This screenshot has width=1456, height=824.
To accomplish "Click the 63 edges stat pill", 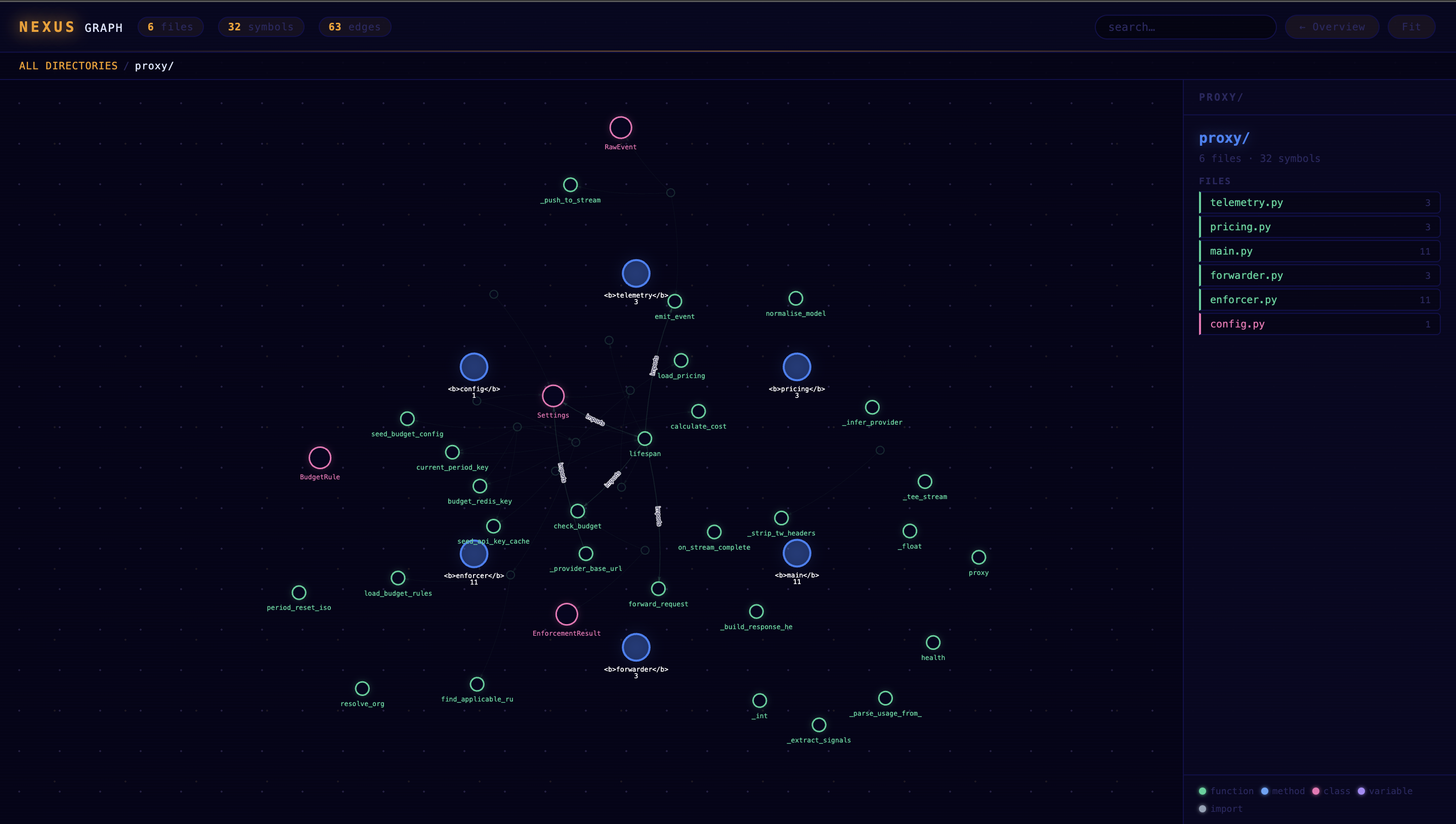I will pyautogui.click(x=355, y=27).
